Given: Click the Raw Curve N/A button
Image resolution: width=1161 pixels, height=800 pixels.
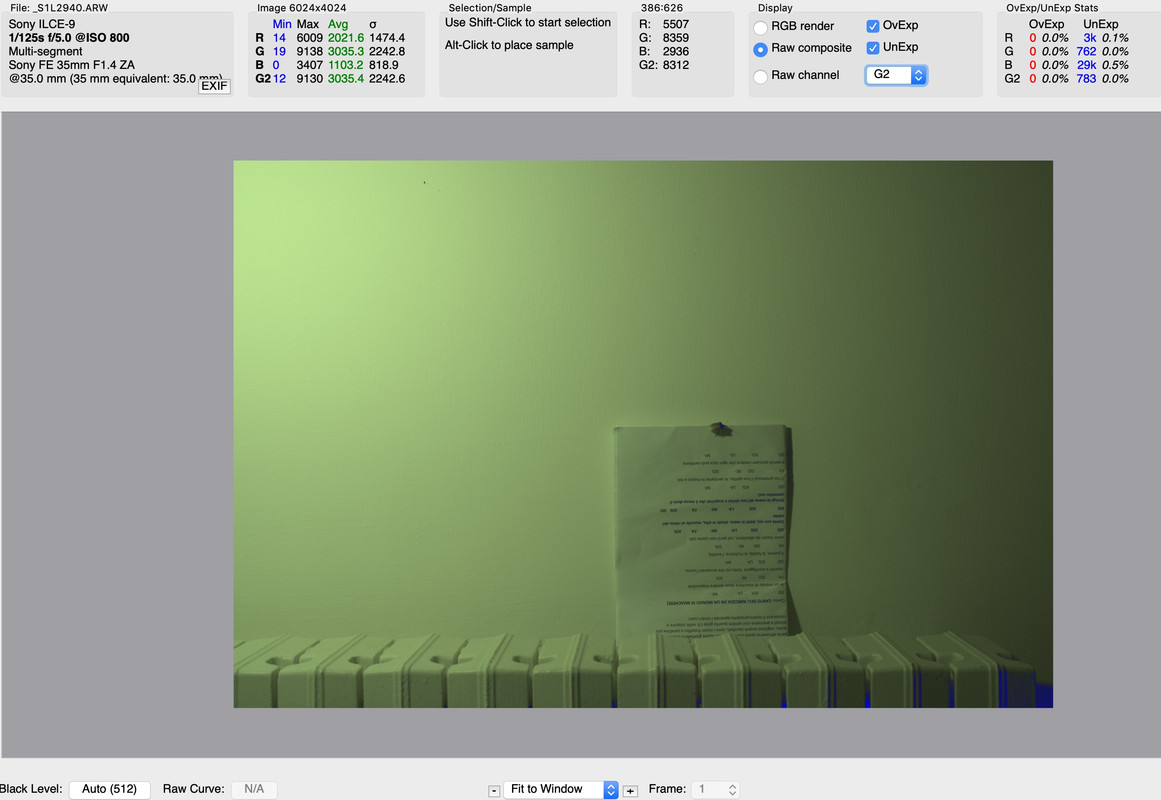Looking at the screenshot, I should (x=254, y=789).
